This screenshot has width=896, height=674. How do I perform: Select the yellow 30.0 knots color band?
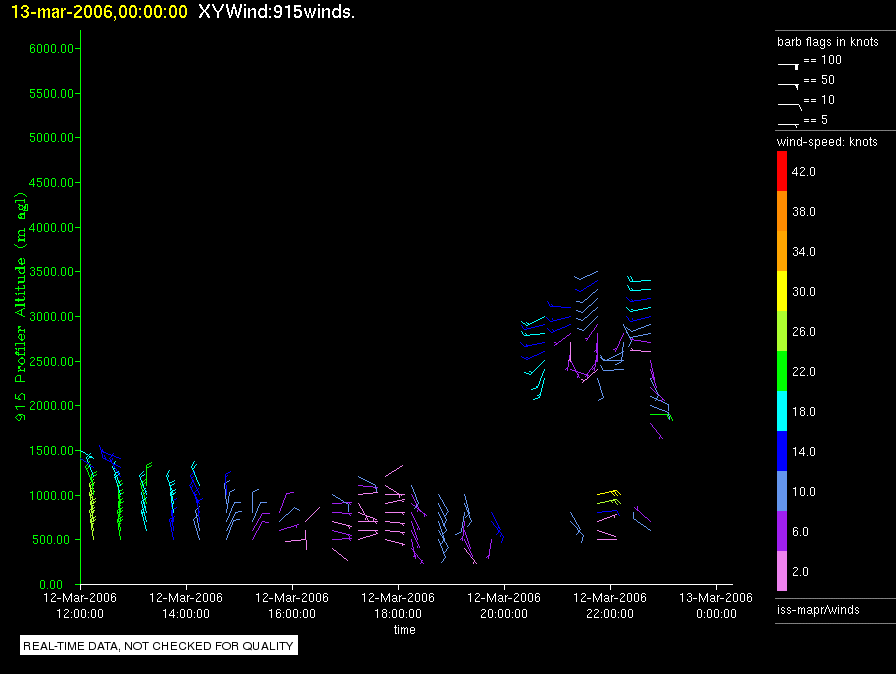click(x=782, y=291)
